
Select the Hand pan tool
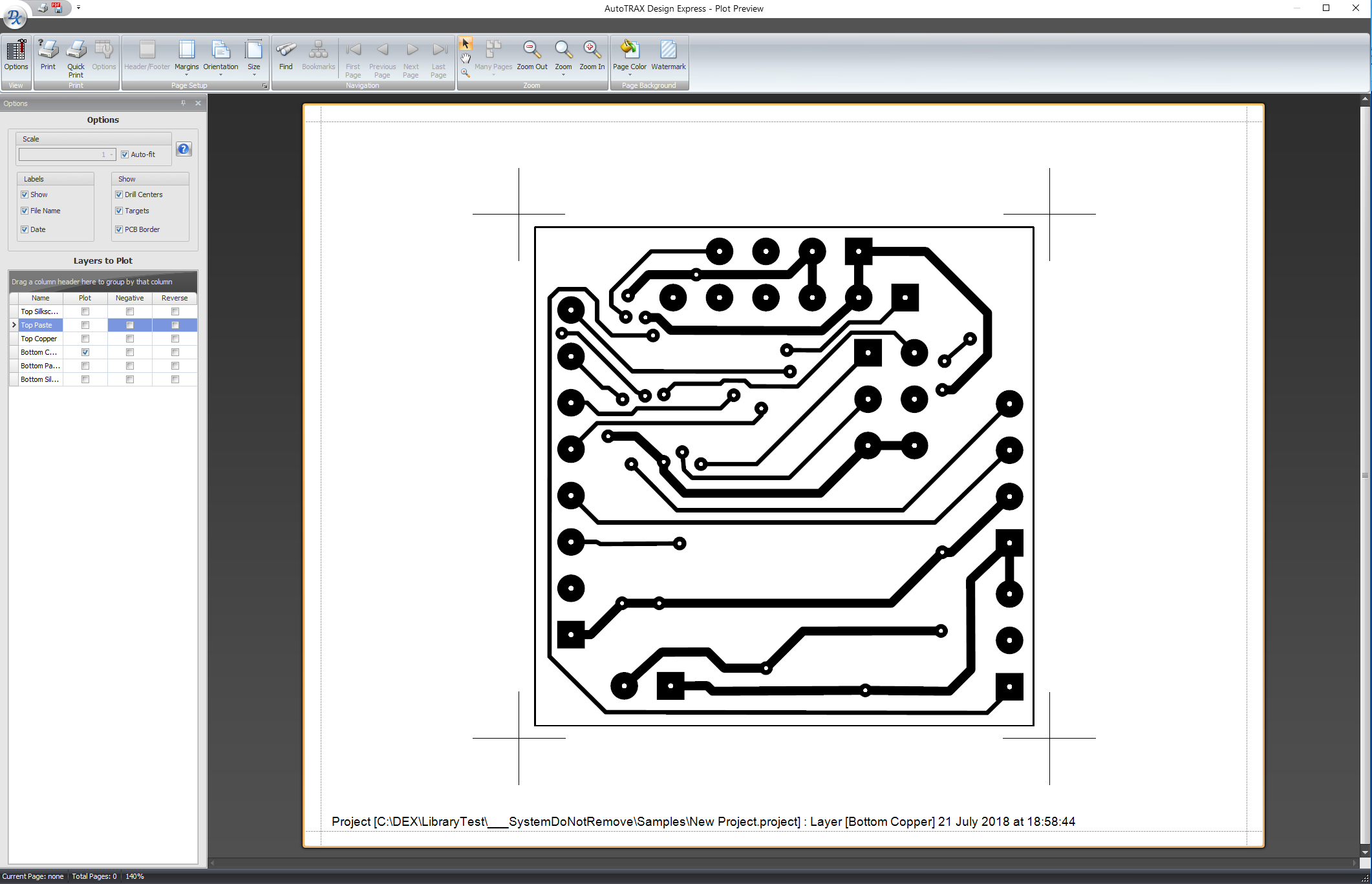pyautogui.click(x=466, y=59)
